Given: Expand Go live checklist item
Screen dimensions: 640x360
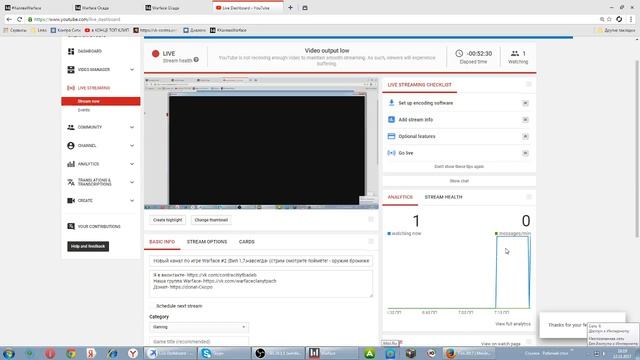Looking at the screenshot, I should point(525,153).
